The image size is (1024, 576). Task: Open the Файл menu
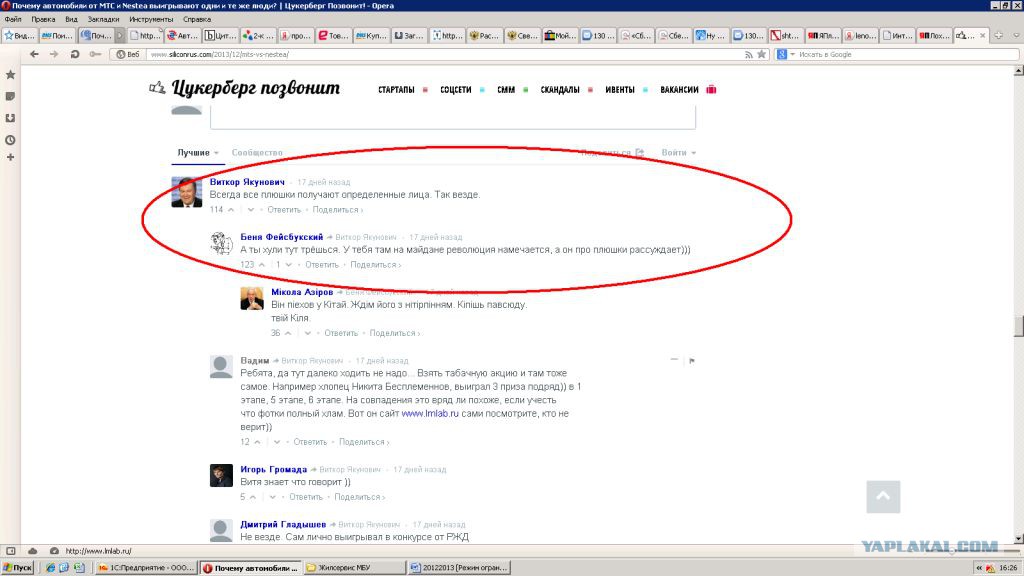coord(13,20)
